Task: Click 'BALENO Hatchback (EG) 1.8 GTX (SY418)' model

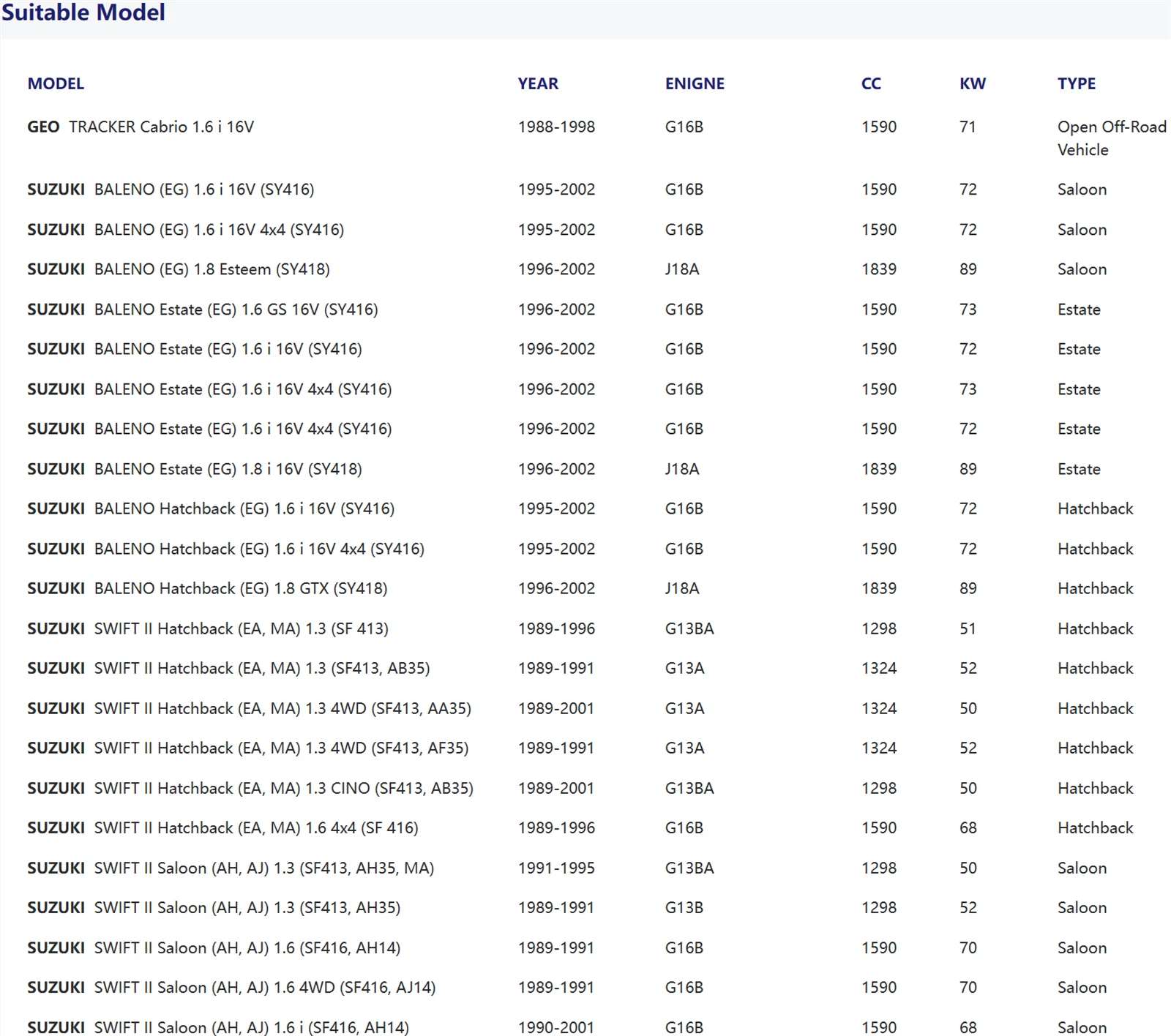Action: tap(241, 588)
